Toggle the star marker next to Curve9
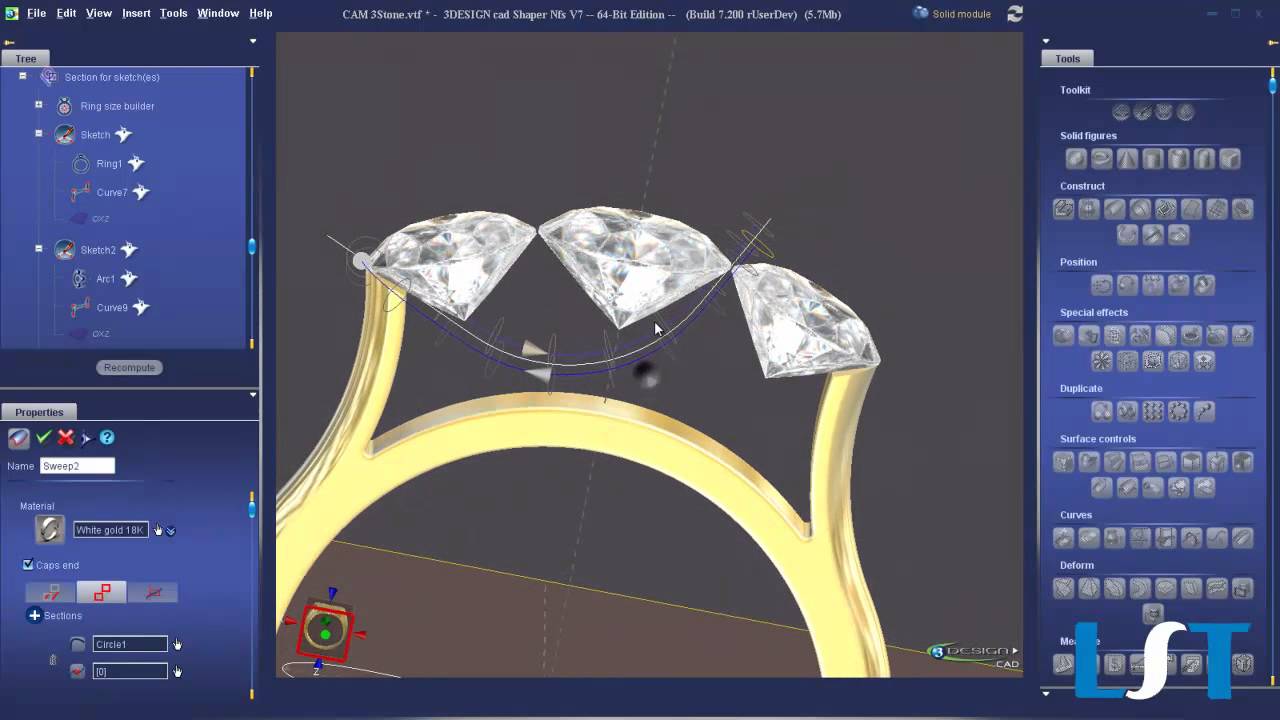The width and height of the screenshot is (1280, 720). click(x=141, y=307)
